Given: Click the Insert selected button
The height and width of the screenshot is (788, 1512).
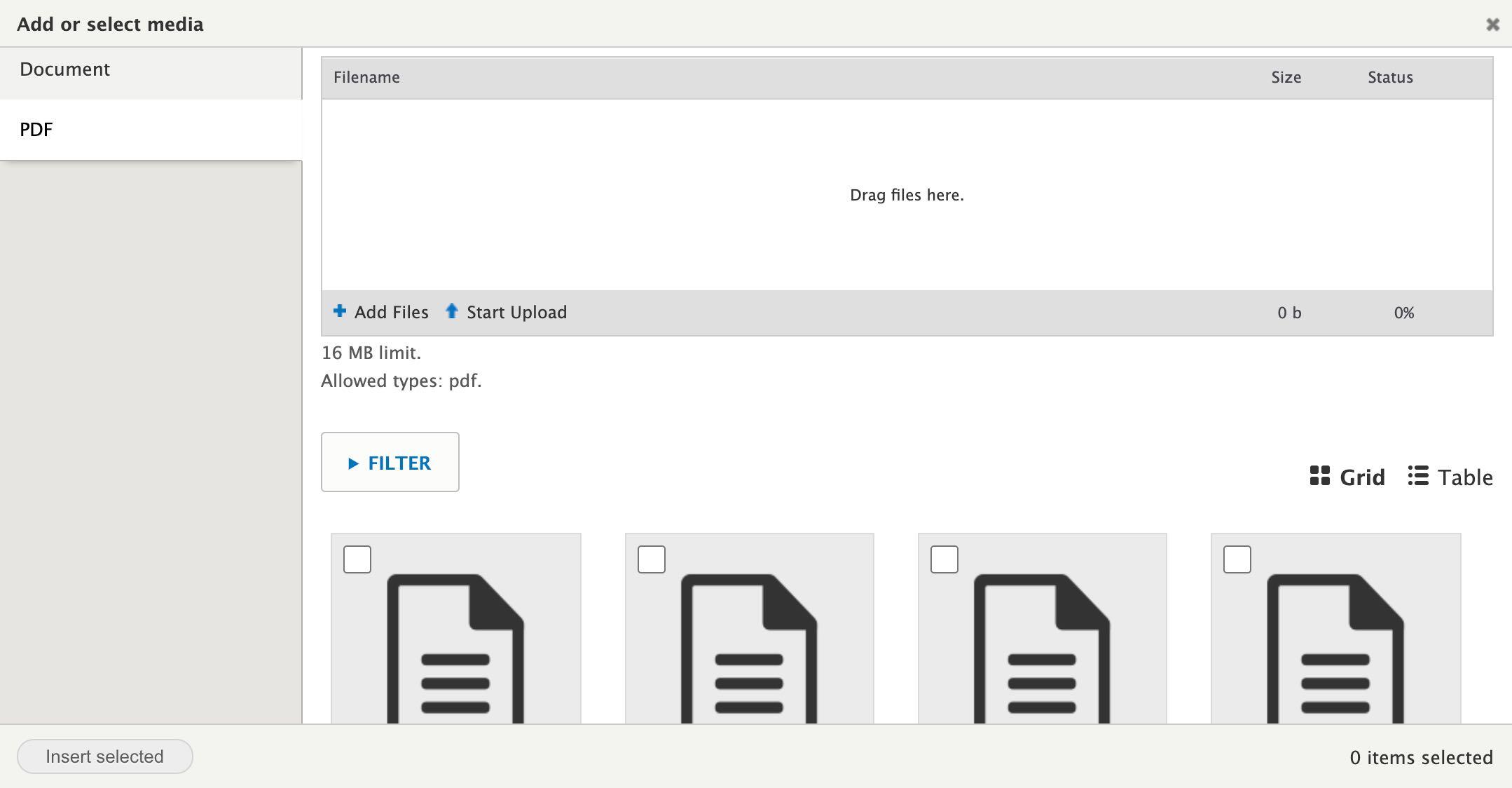Looking at the screenshot, I should click(105, 756).
